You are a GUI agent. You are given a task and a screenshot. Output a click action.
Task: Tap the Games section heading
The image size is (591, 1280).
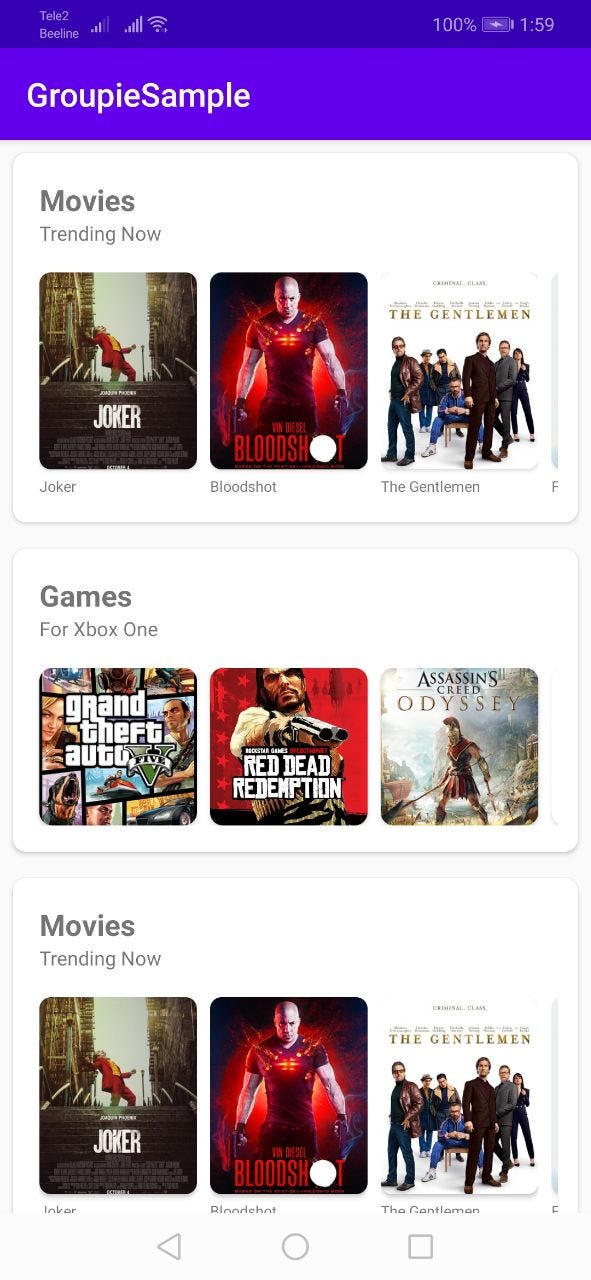tap(86, 597)
